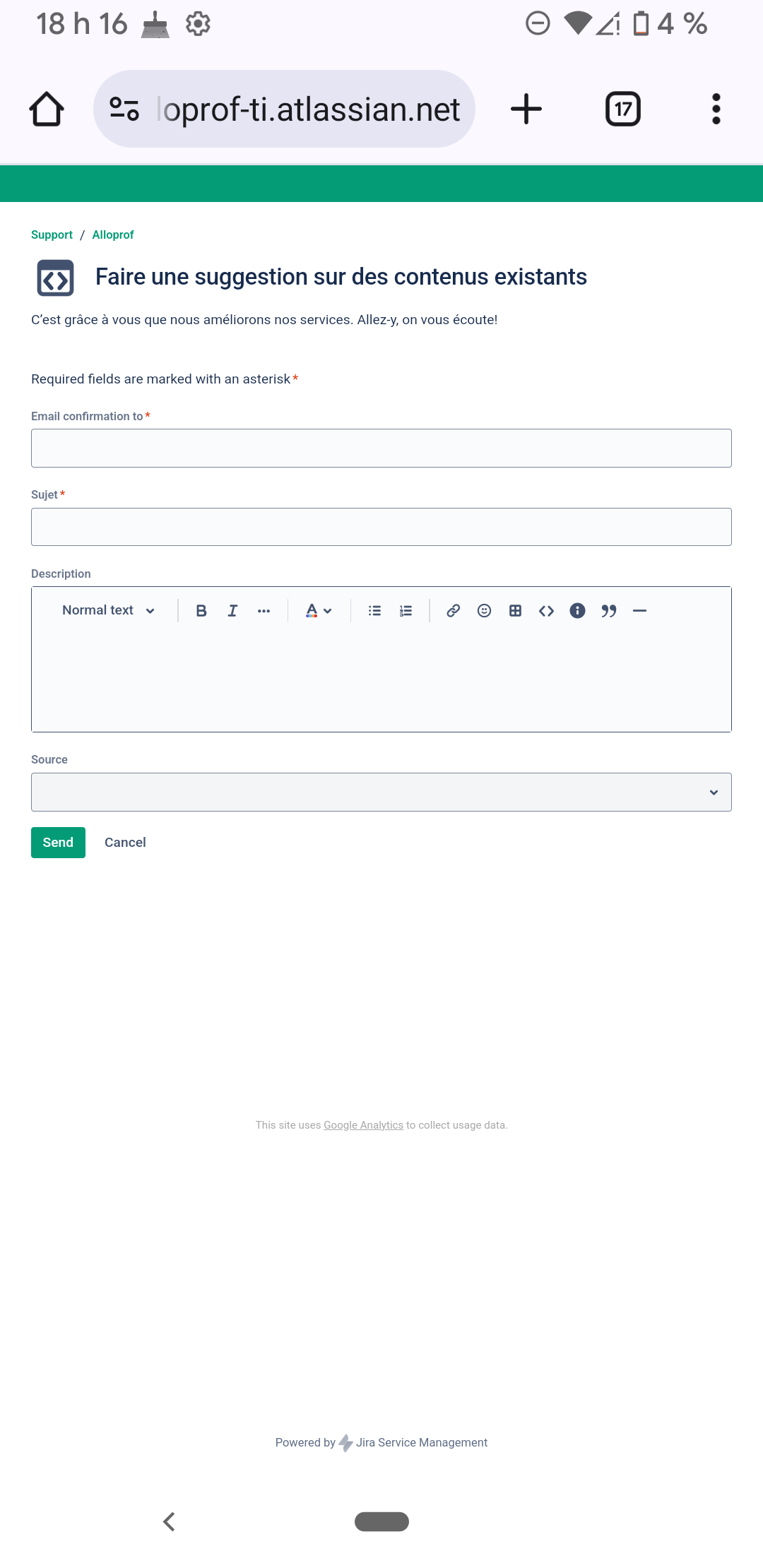Show more formatting options
Viewport: 763px width, 1568px height.
point(264,611)
